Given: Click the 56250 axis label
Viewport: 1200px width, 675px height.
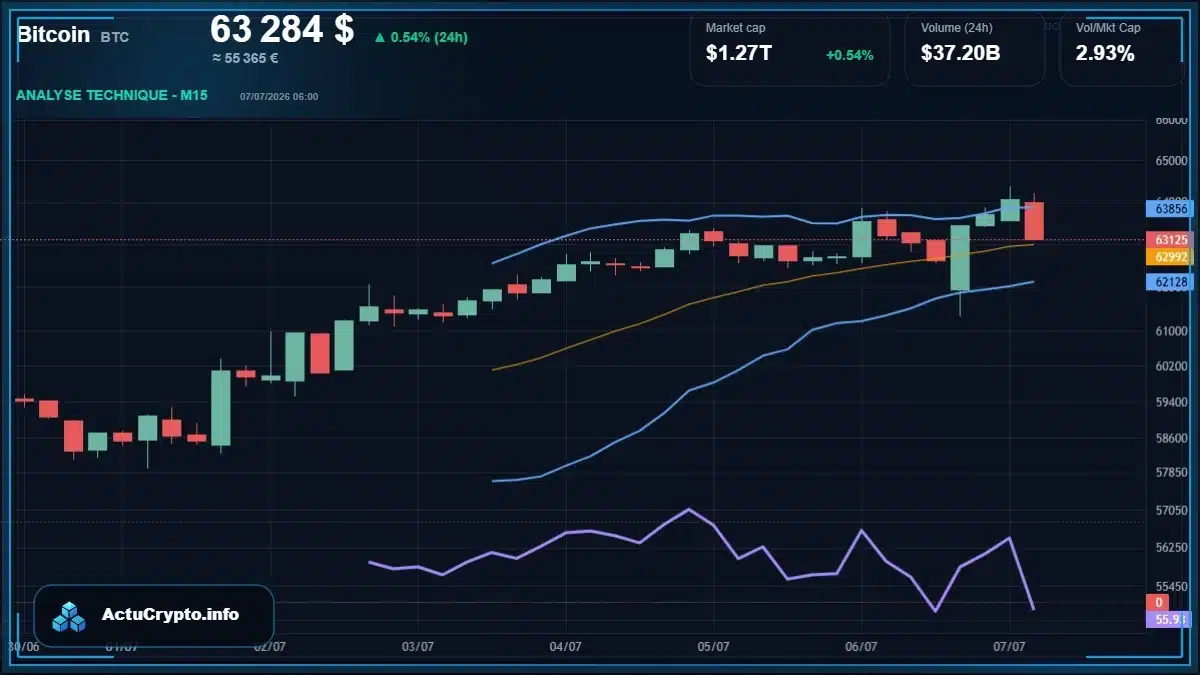Looking at the screenshot, I should 1171,548.
